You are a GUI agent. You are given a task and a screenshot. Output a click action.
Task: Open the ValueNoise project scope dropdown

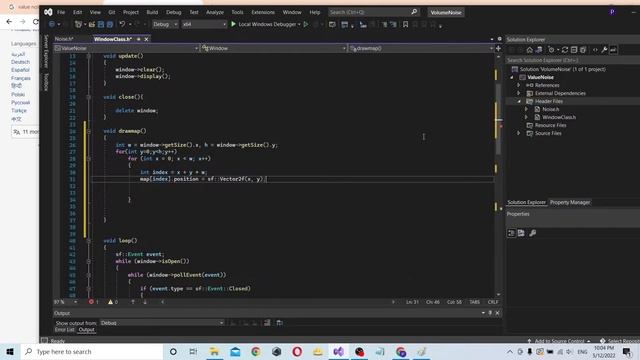tap(126, 48)
